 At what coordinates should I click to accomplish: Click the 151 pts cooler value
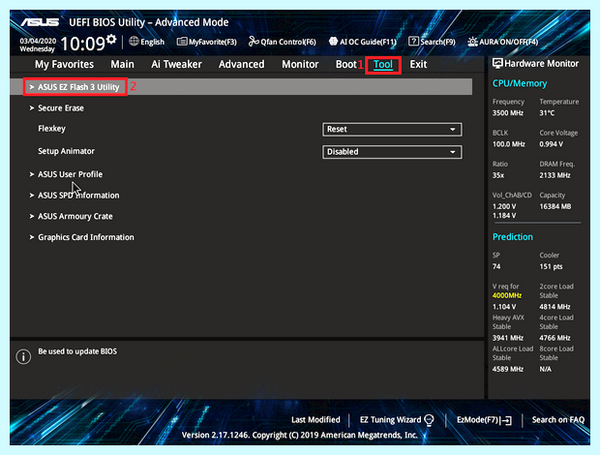(x=551, y=267)
